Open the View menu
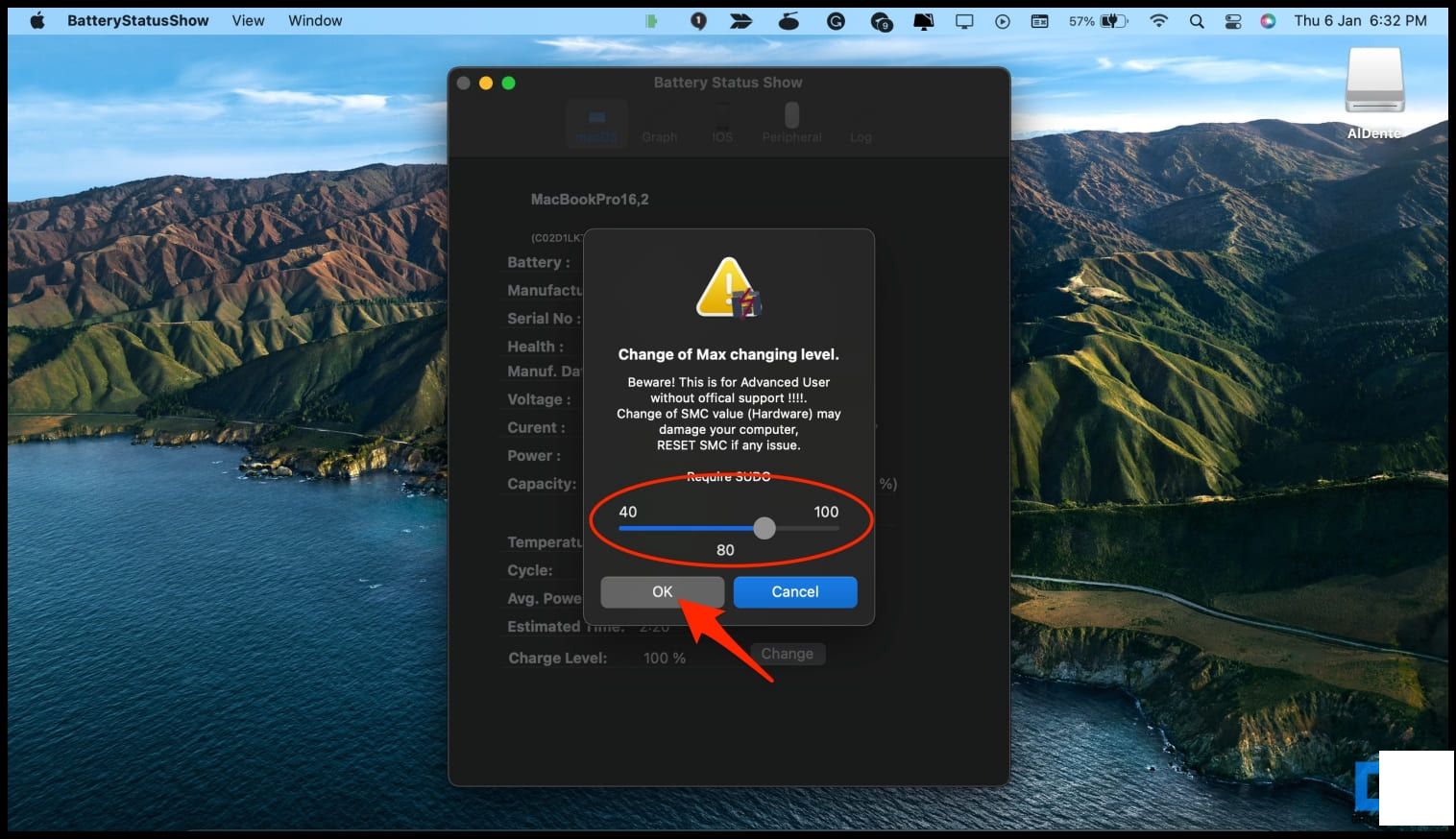Image resolution: width=1456 pixels, height=839 pixels. tap(248, 20)
